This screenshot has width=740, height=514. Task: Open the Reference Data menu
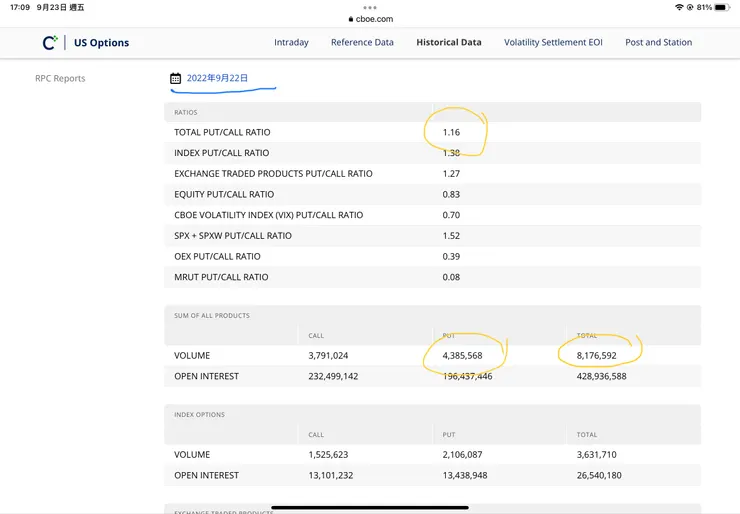pos(362,43)
